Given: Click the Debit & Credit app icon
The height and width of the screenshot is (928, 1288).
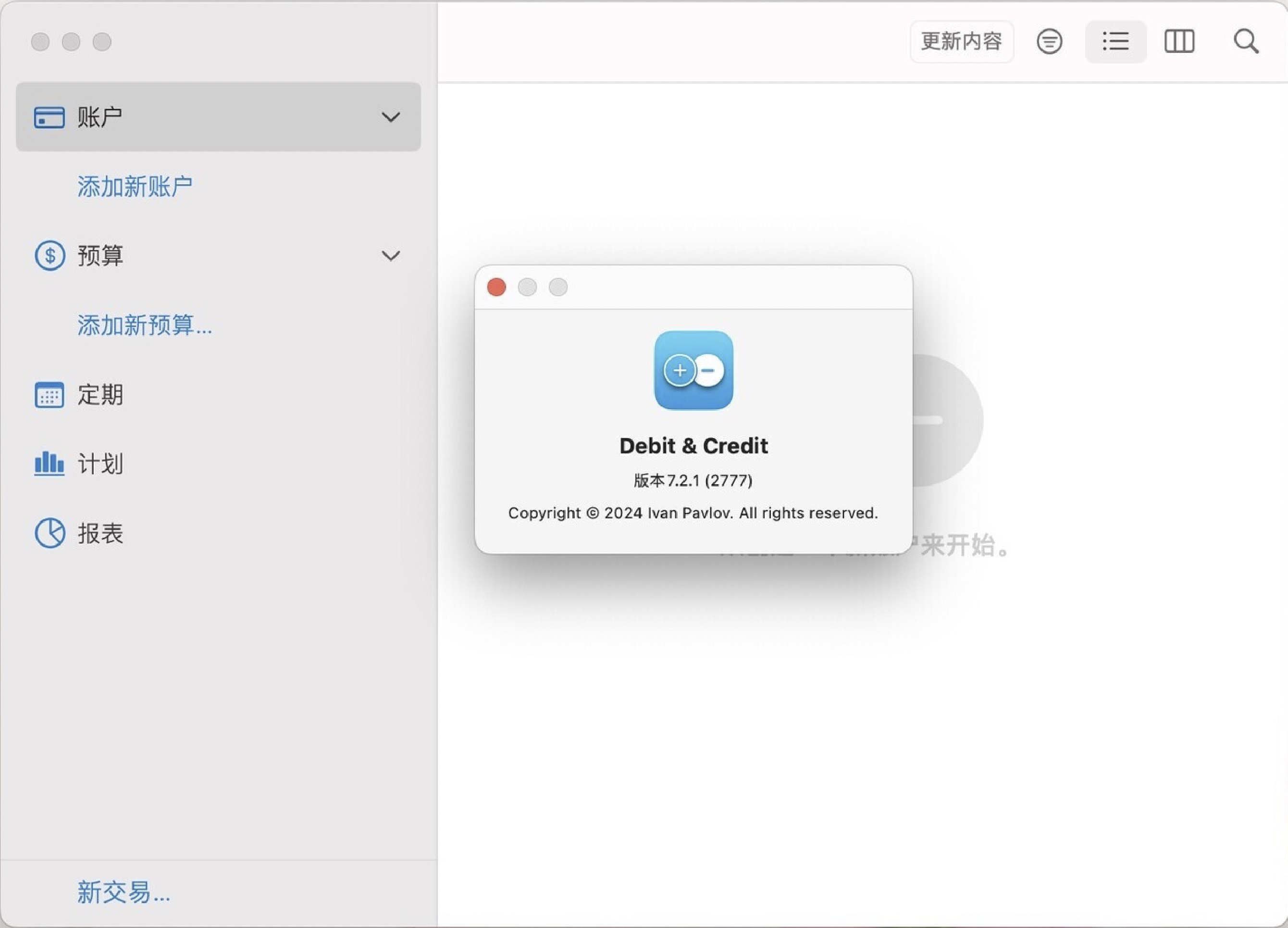Looking at the screenshot, I should coord(694,370).
